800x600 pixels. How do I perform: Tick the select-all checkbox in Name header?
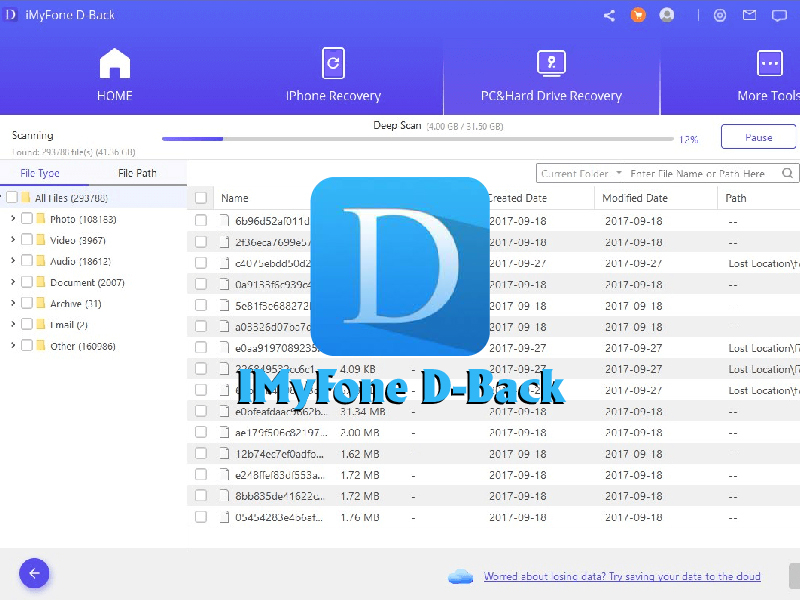[x=201, y=198]
